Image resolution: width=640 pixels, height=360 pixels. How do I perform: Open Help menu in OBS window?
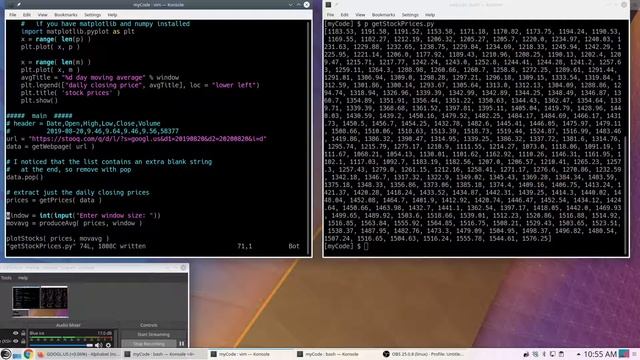click(23, 278)
